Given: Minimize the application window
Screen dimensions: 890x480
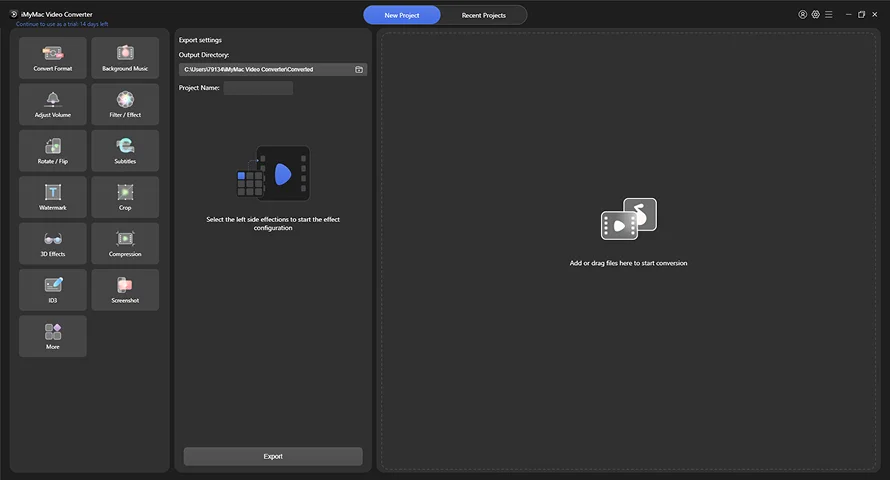Looking at the screenshot, I should (x=849, y=15).
